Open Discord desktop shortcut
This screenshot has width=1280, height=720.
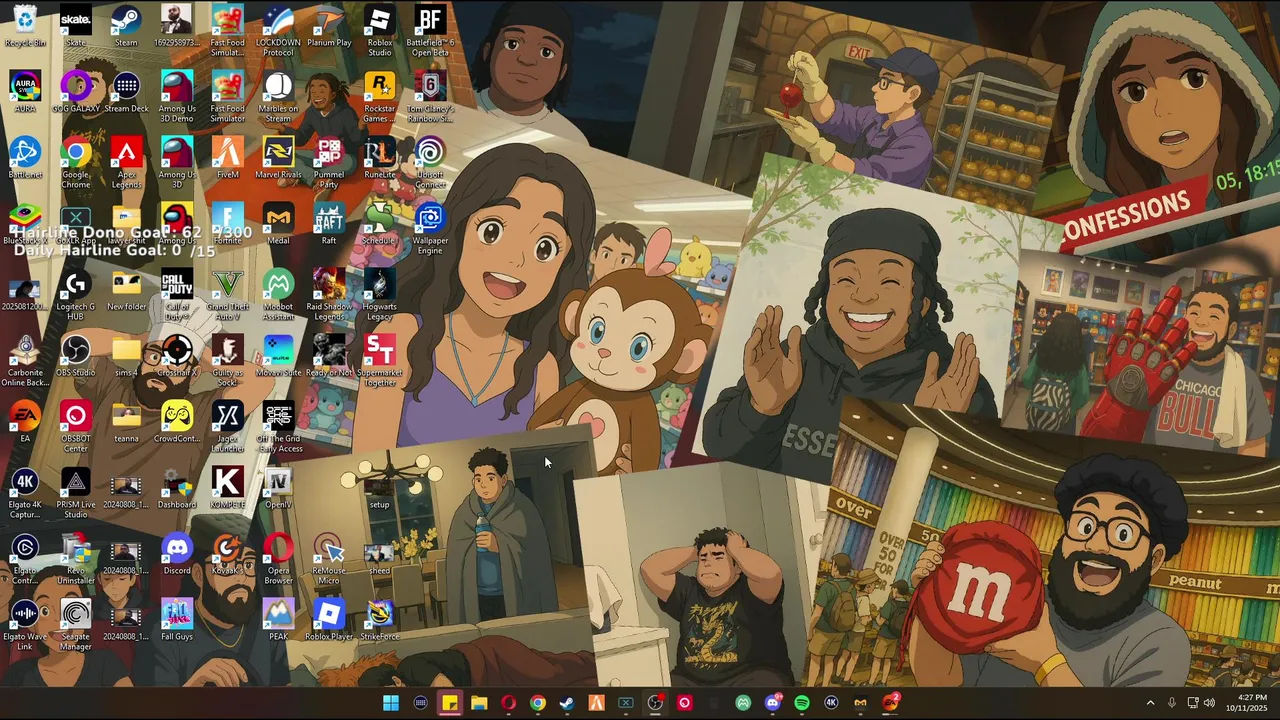[177, 554]
